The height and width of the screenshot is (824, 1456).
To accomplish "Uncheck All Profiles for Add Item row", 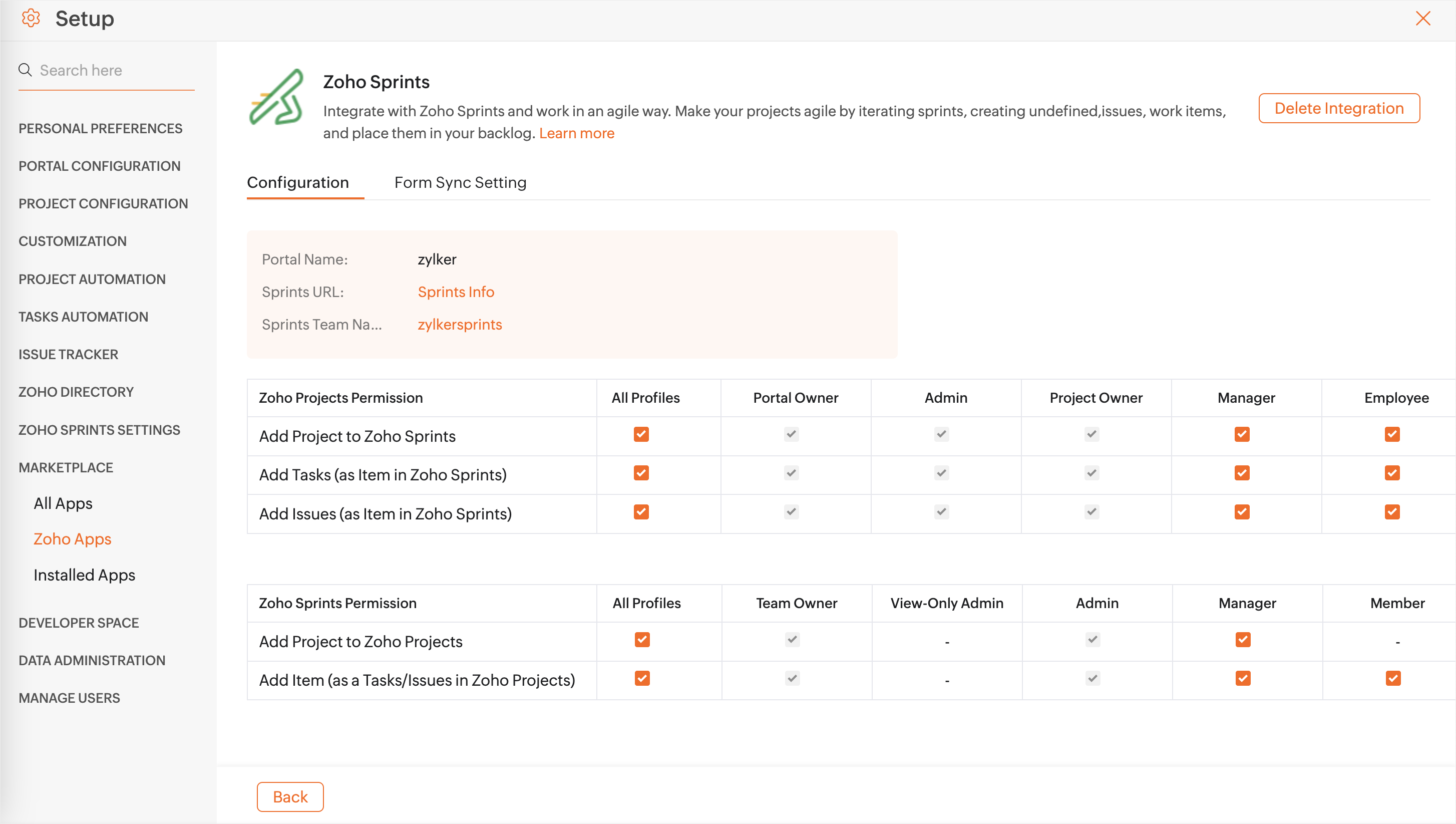I will coord(642,678).
